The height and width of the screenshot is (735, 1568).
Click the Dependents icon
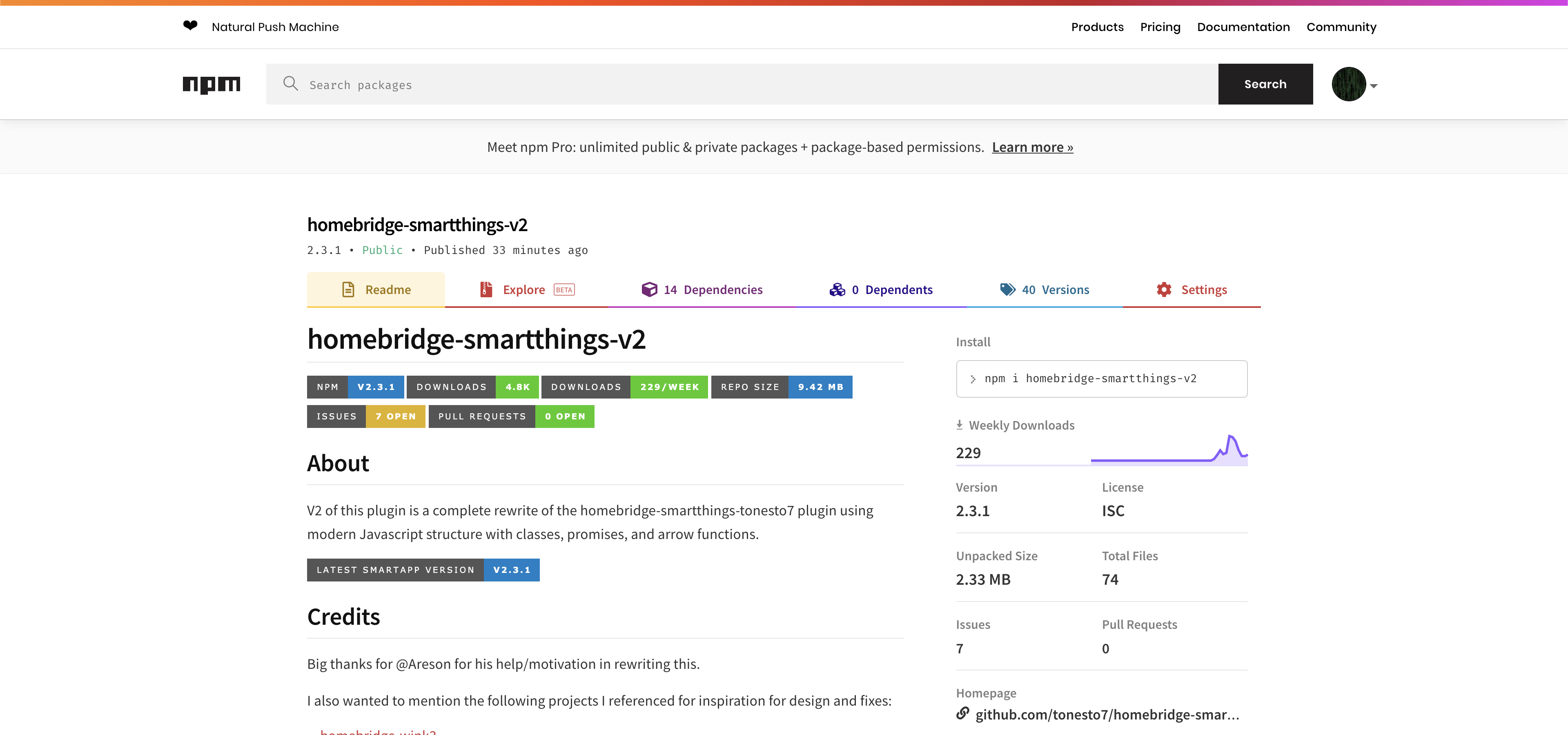pyautogui.click(x=837, y=290)
